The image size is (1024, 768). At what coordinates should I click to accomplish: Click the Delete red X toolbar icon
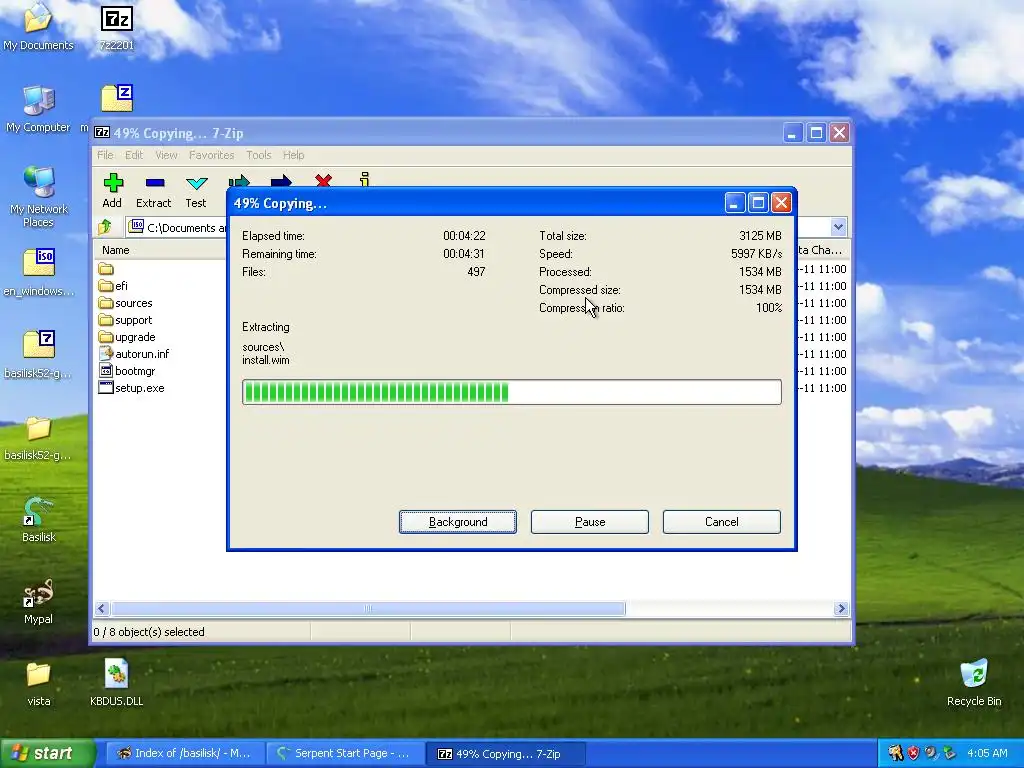pyautogui.click(x=323, y=180)
